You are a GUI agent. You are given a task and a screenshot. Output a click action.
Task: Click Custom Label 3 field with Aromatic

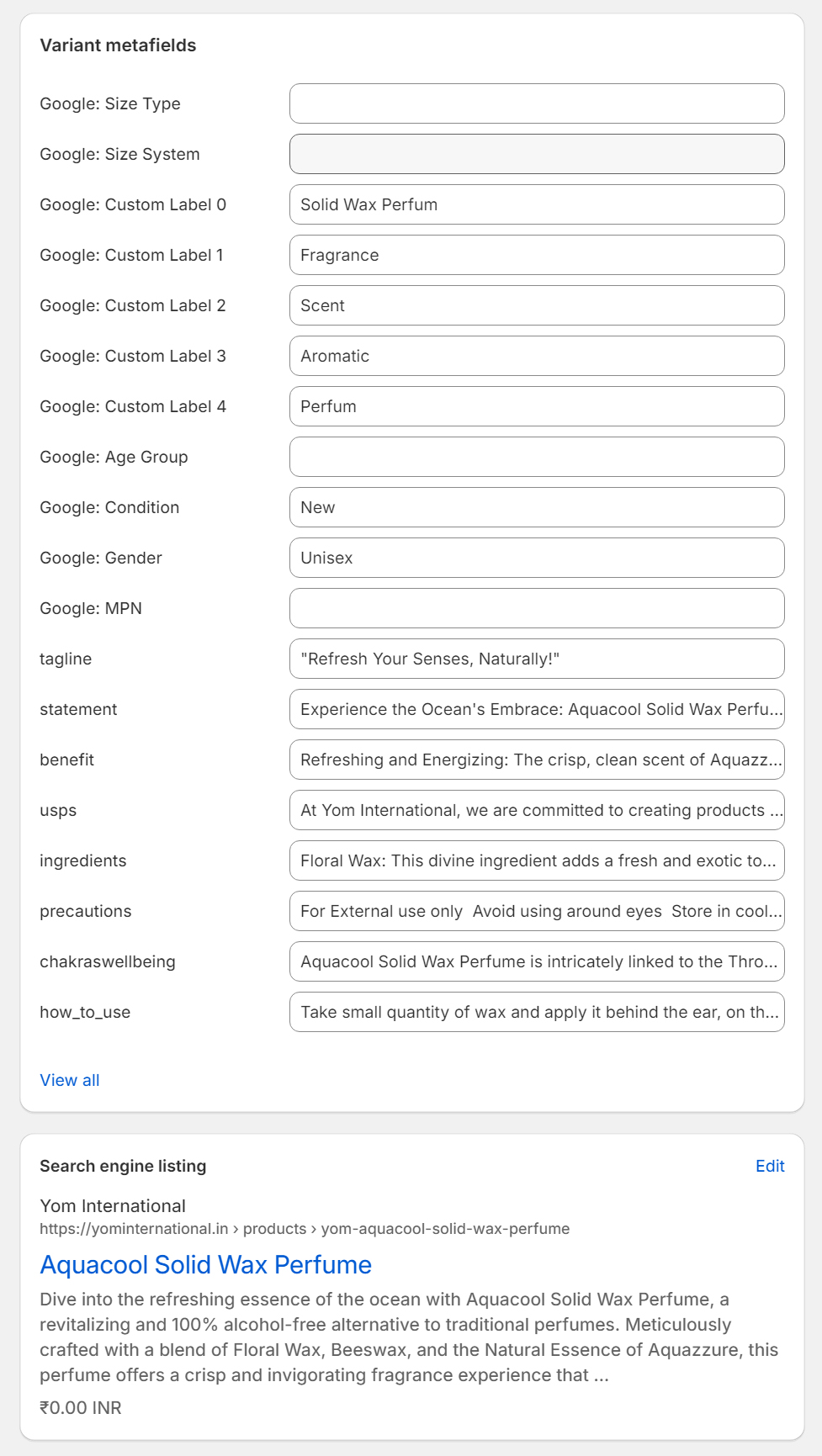coord(537,356)
